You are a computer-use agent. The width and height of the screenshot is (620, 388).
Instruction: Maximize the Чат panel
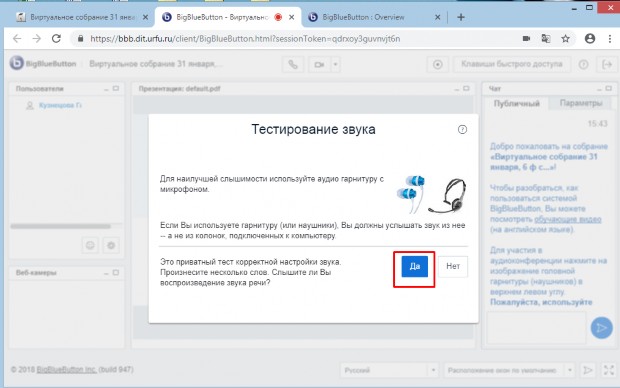pyautogui.click(x=609, y=89)
